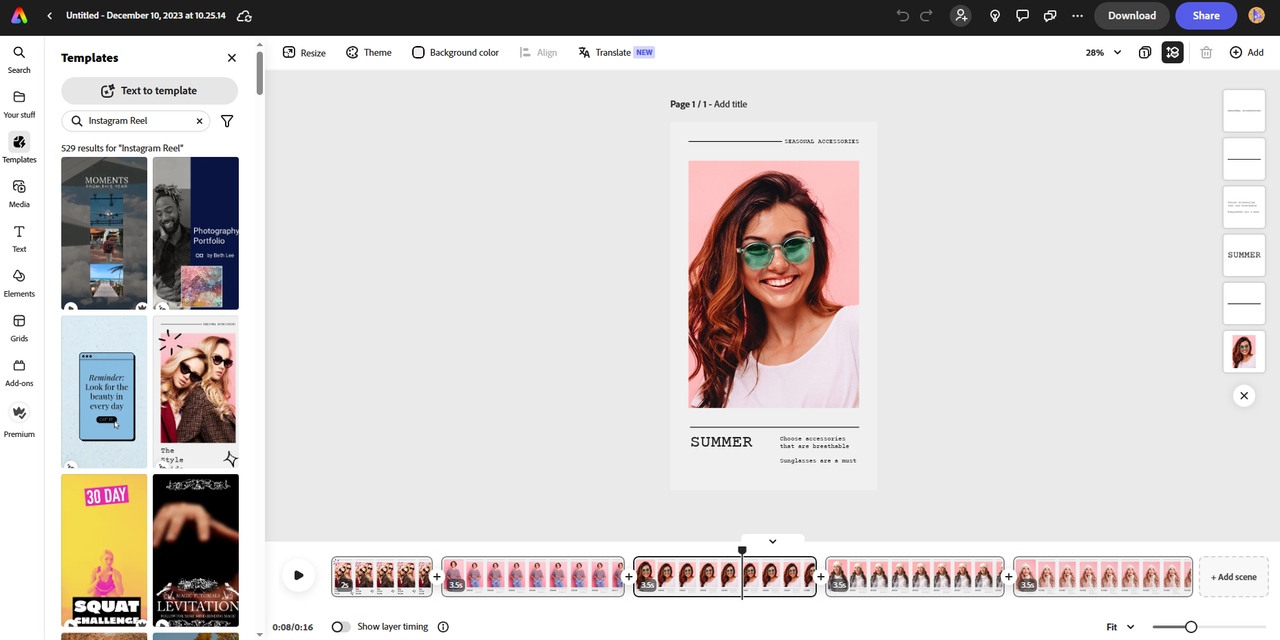Image resolution: width=1280 pixels, height=640 pixels.
Task: Select the first 2s scene clip
Action: (x=382, y=576)
